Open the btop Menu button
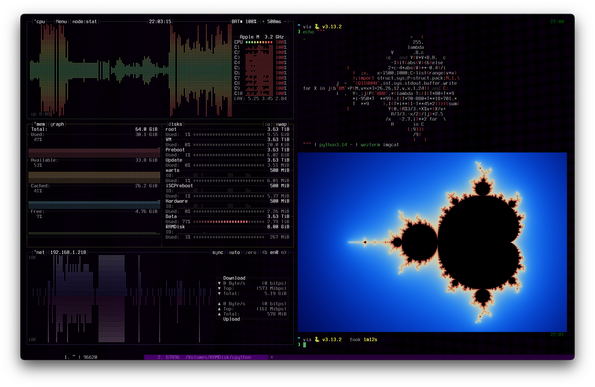 pos(61,22)
